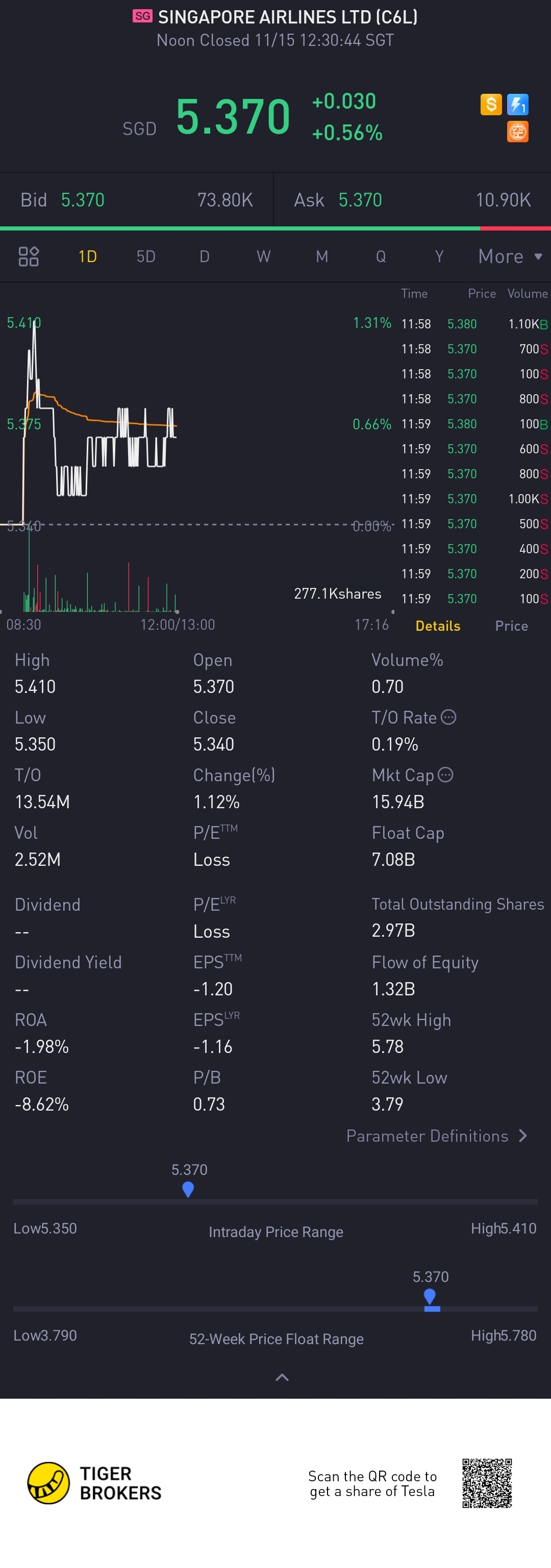Tap the bid size 73.80K
Screen dimensions: 551x1568
tap(226, 200)
